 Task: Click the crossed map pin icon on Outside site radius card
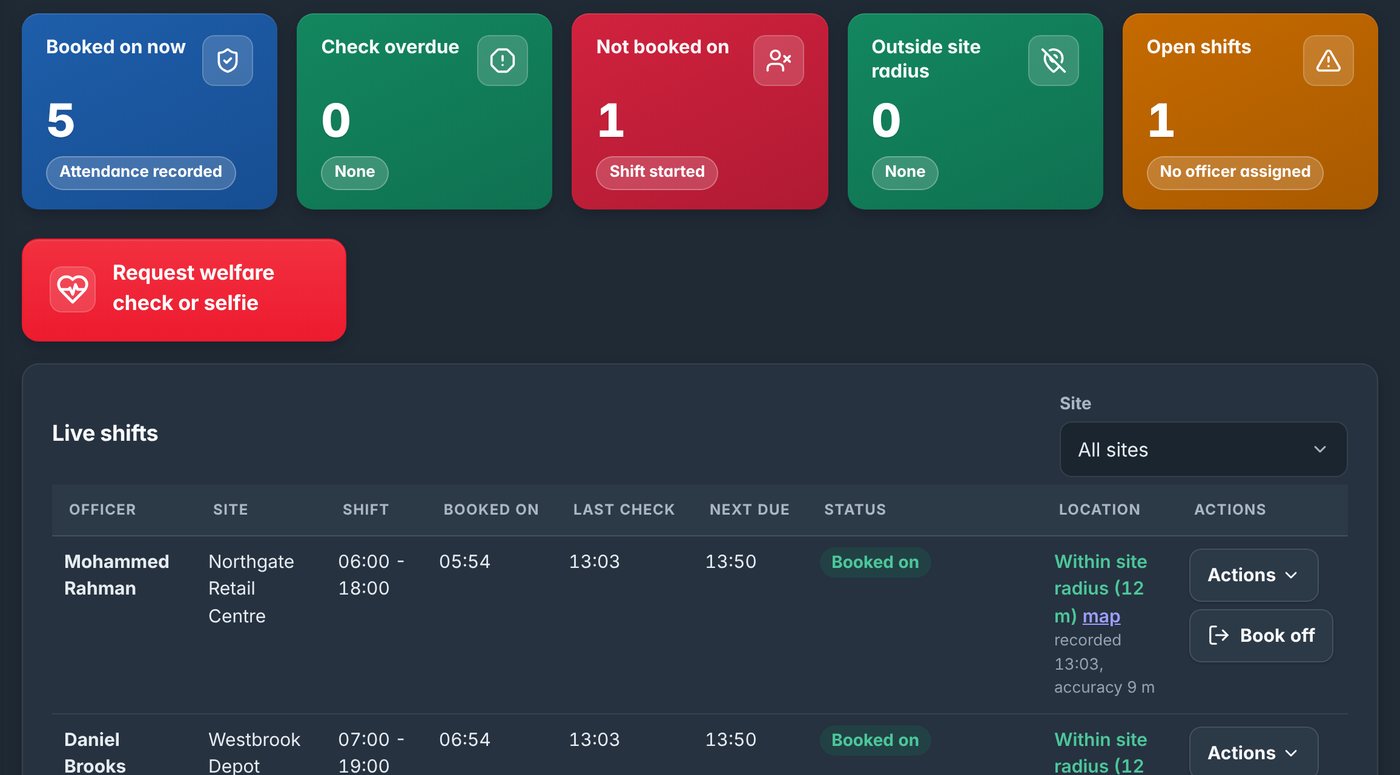tap(1053, 61)
